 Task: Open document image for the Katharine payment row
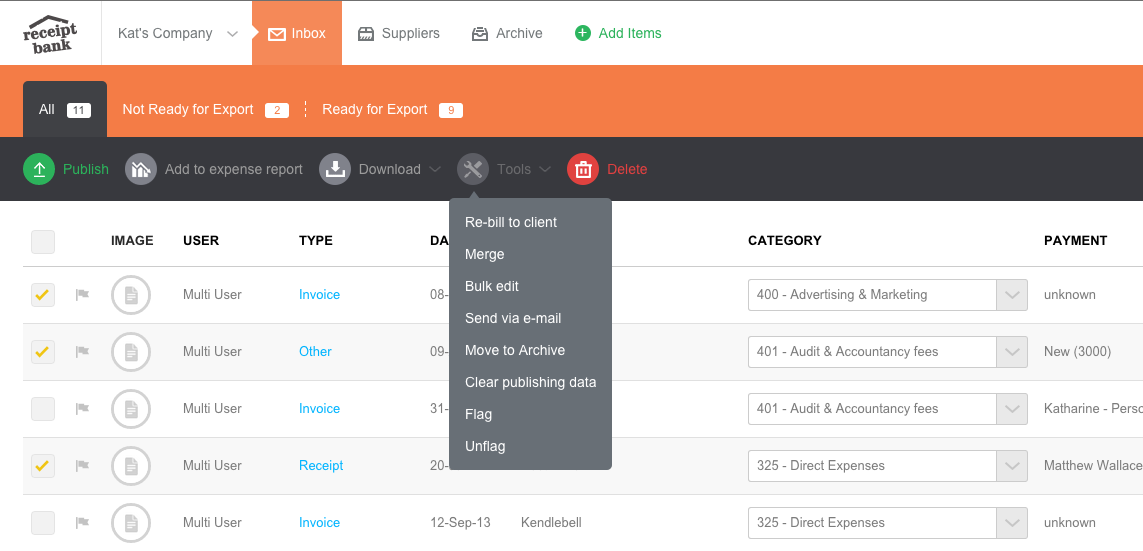[x=131, y=409]
